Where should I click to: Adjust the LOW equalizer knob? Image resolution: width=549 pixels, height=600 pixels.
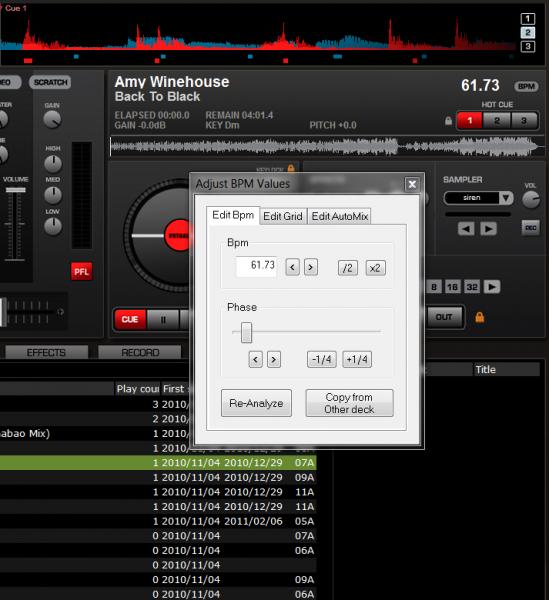53,227
